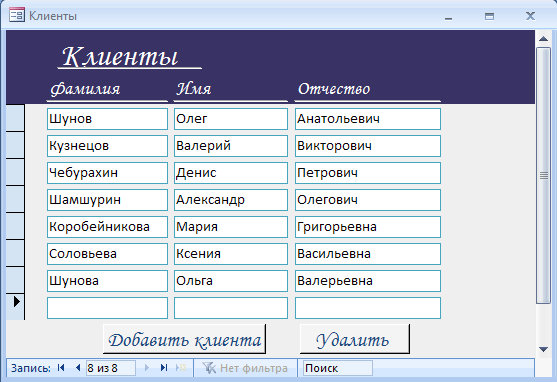Click the Имя column header label
This screenshot has width=557, height=382.
[x=194, y=89]
